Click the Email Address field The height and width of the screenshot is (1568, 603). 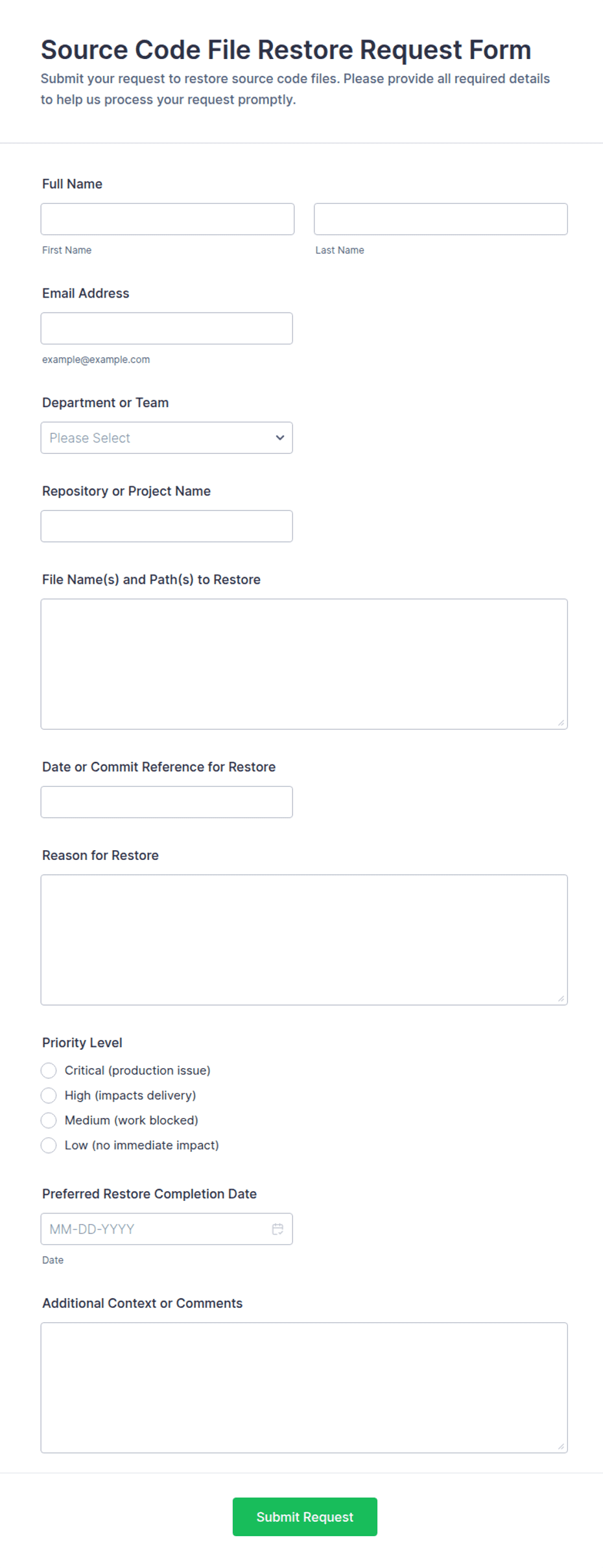coord(167,328)
